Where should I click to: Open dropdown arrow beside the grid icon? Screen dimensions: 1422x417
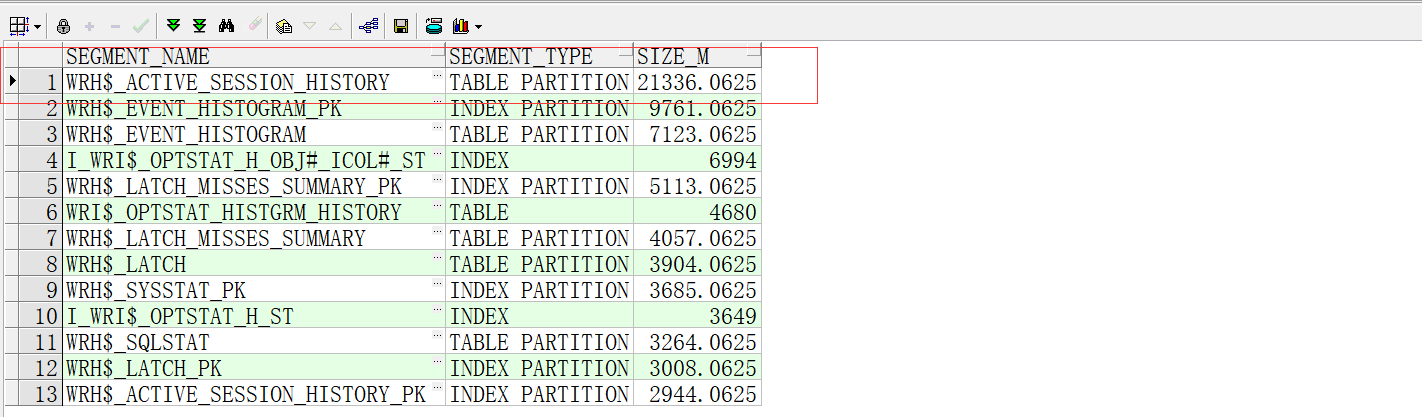(x=37, y=26)
